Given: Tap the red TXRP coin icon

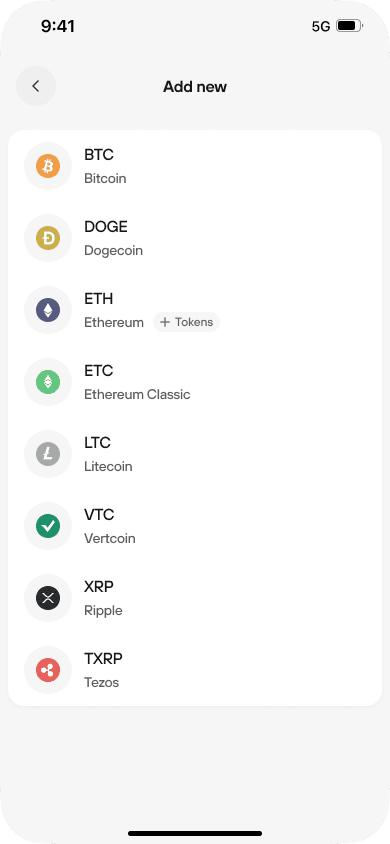Looking at the screenshot, I should tap(48, 670).
